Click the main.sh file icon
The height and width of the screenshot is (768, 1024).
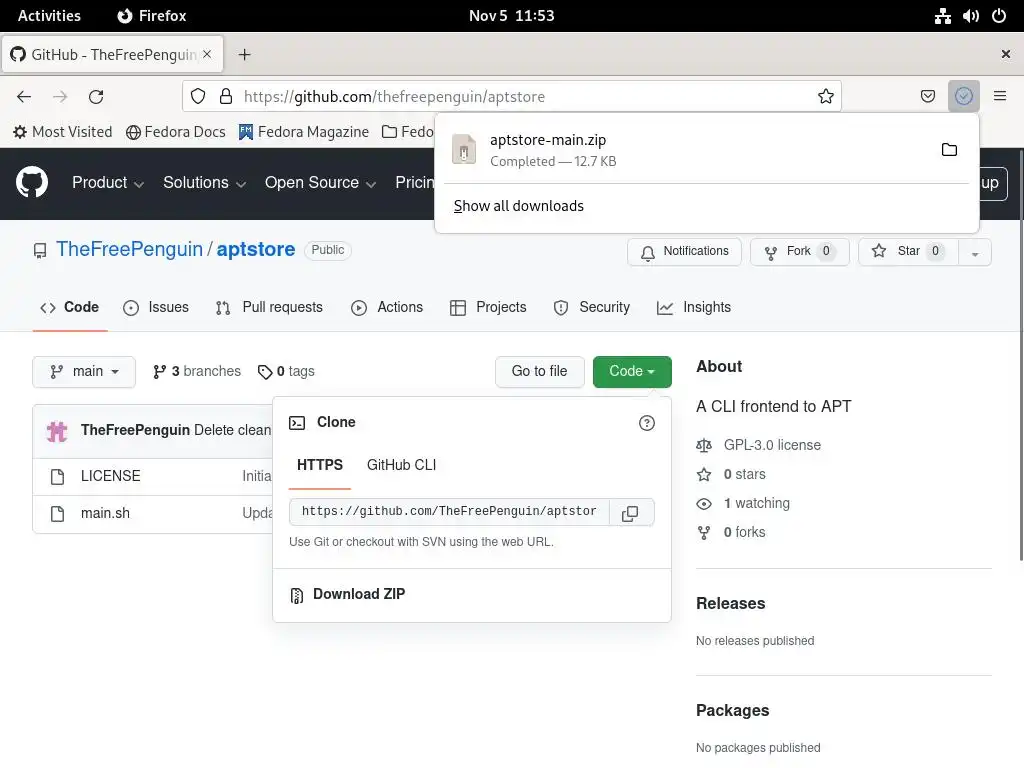57,514
